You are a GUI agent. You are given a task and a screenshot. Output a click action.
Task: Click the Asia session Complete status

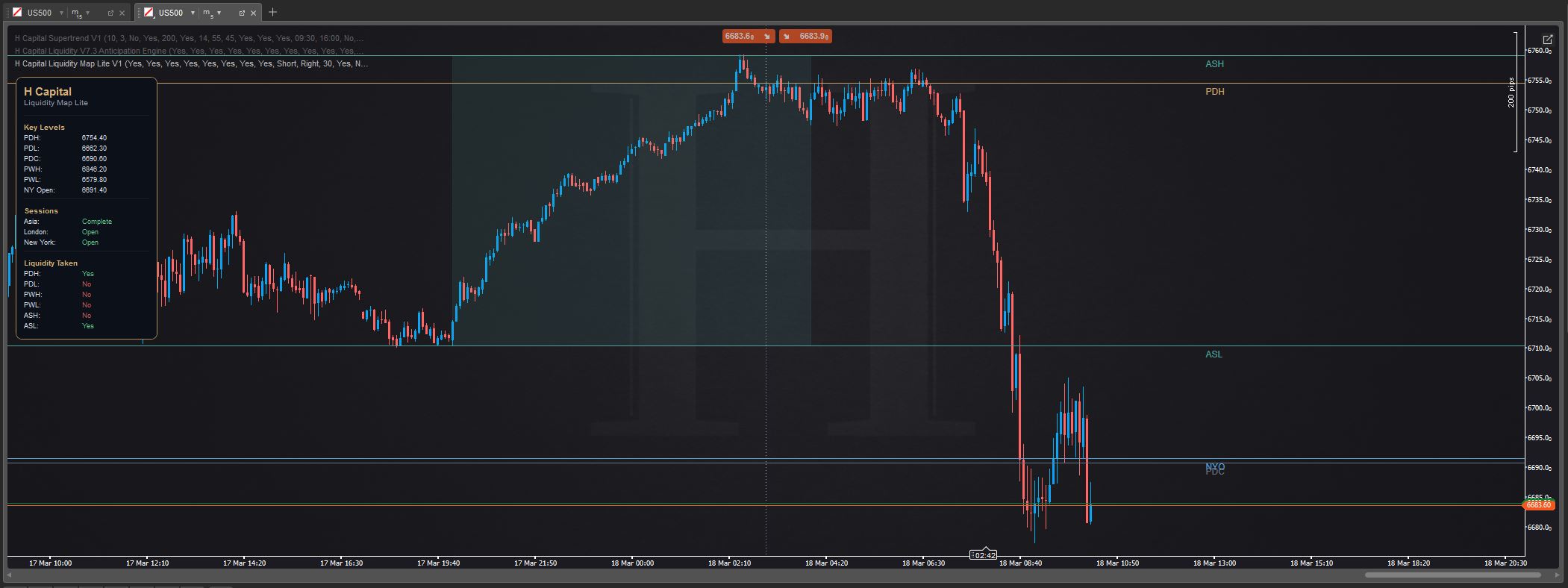pos(97,222)
